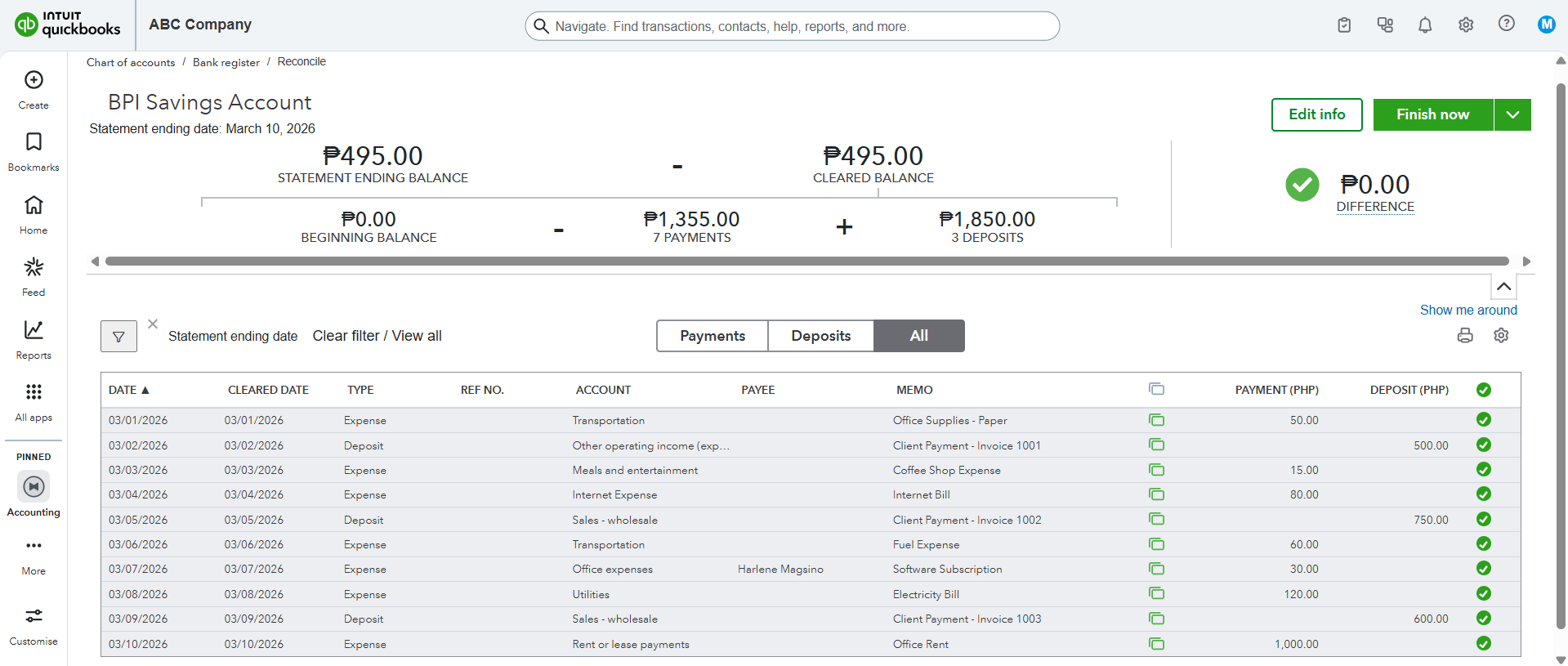Click the horizontal scrollbar under the summary

(x=806, y=261)
